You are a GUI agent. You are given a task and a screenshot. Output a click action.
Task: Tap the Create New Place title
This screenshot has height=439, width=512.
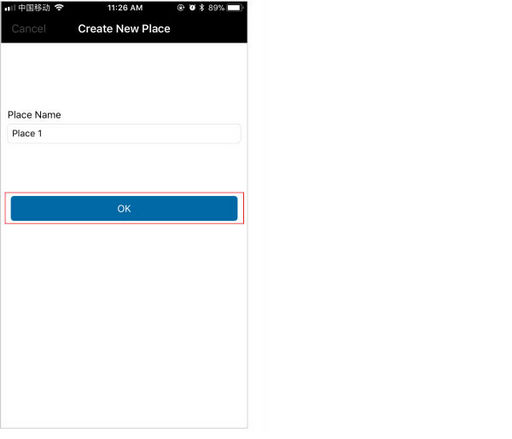point(124,29)
